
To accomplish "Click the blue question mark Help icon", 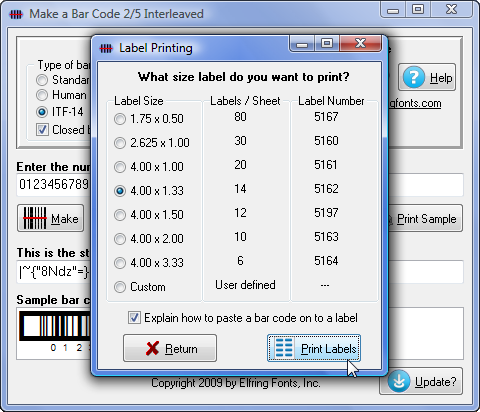I will pyautogui.click(x=414, y=77).
